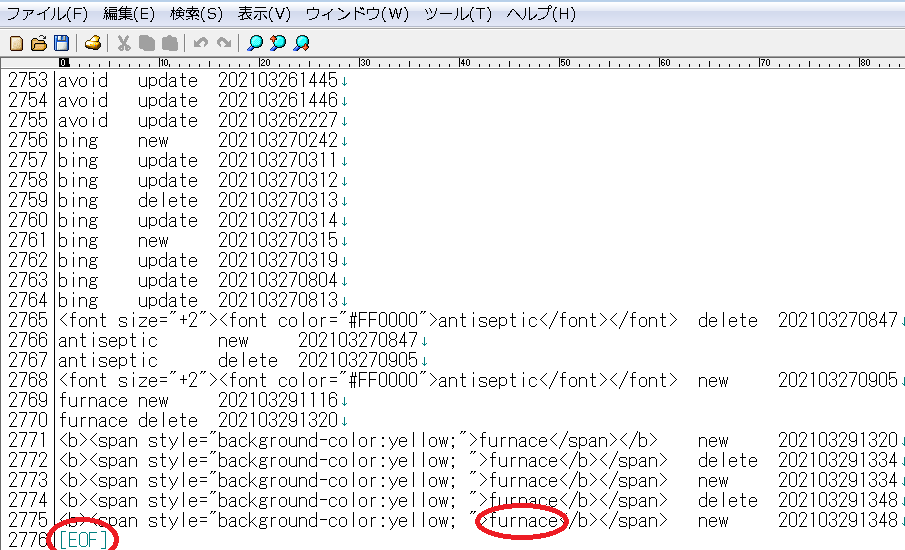Open the 検索(S) menu
The image size is (905, 550).
tap(196, 13)
